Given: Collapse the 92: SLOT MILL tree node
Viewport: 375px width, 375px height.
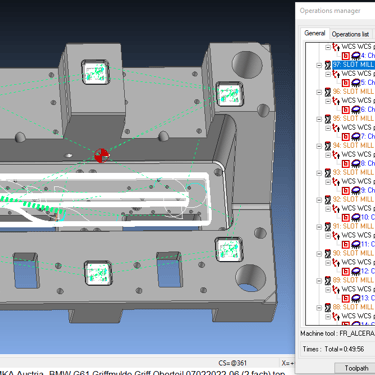Looking at the screenshot, I should click(x=319, y=200).
